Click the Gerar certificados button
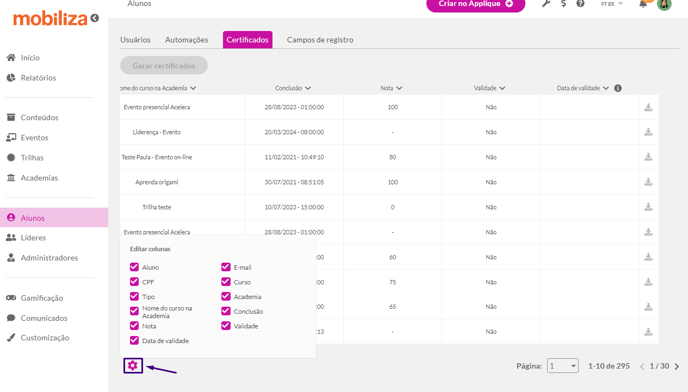The width and height of the screenshot is (688, 392). point(164,65)
